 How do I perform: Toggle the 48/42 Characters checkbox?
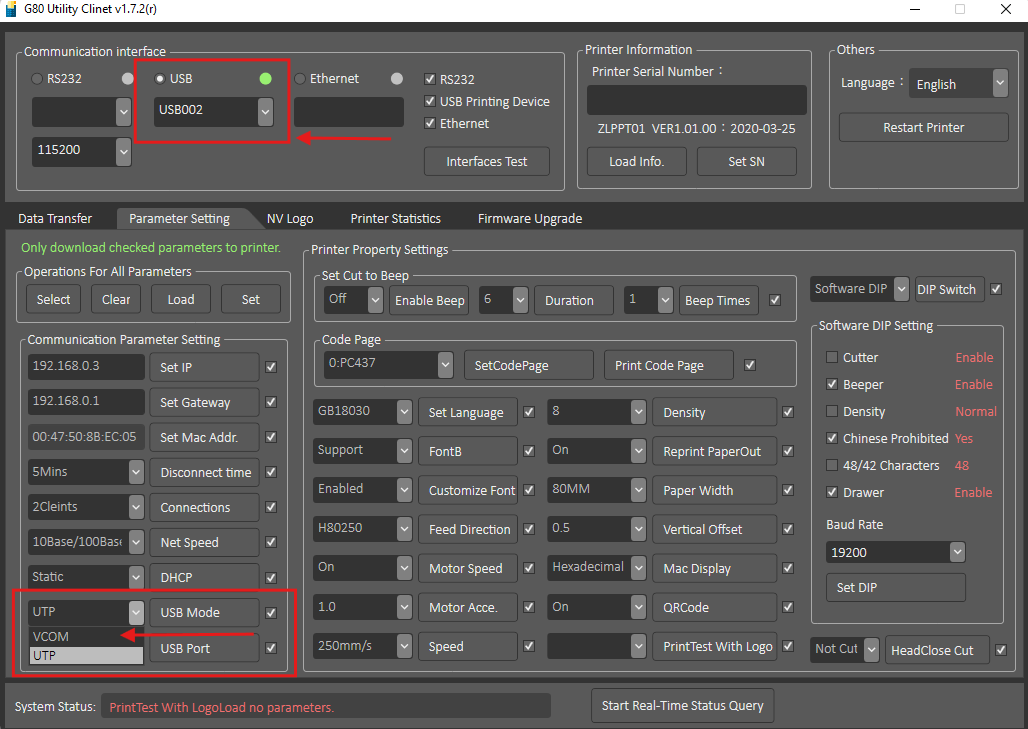(x=832, y=465)
